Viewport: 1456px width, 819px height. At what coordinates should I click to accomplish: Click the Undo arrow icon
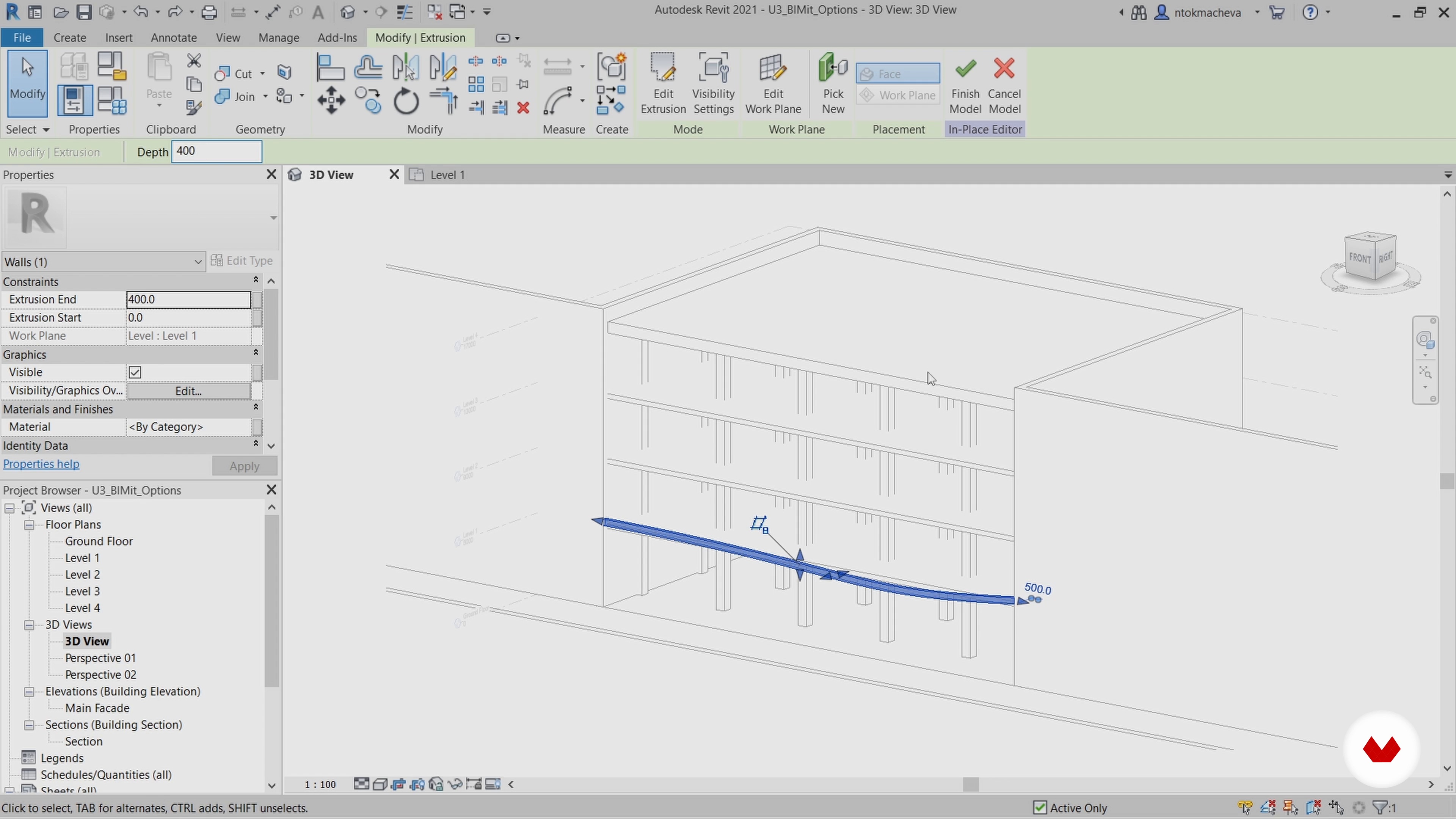click(141, 12)
